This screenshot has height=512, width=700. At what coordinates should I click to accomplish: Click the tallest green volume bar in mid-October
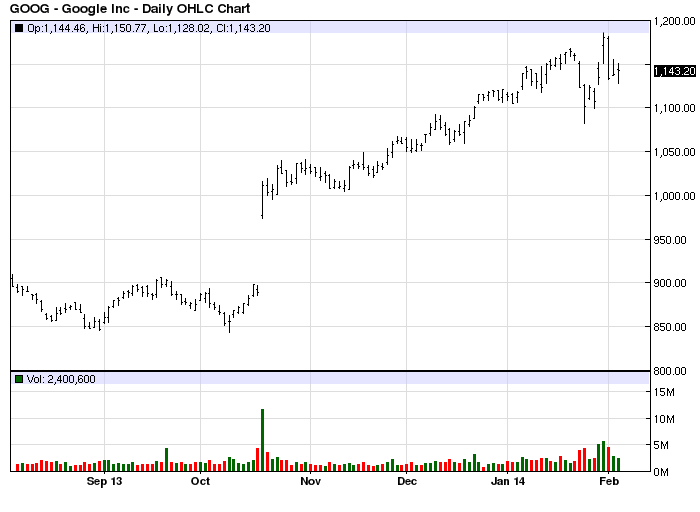262,440
